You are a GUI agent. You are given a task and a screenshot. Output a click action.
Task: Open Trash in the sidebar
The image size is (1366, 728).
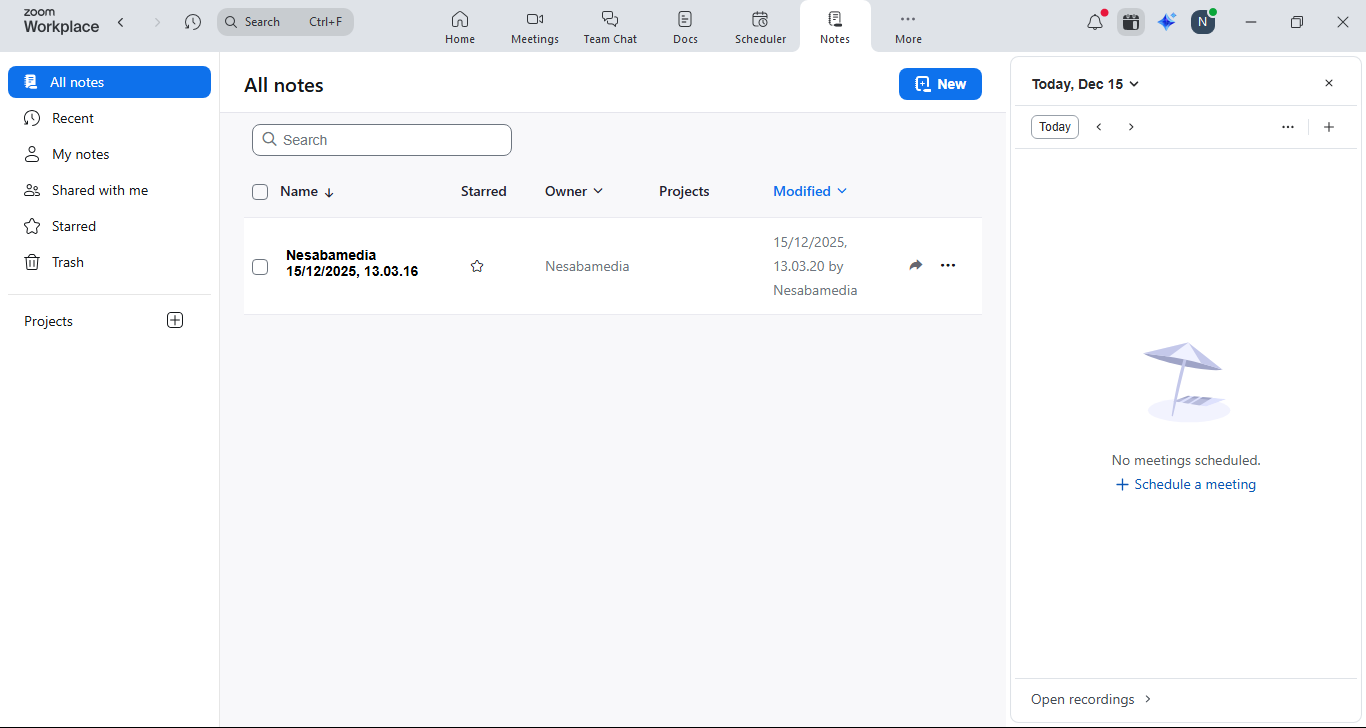coord(68,262)
